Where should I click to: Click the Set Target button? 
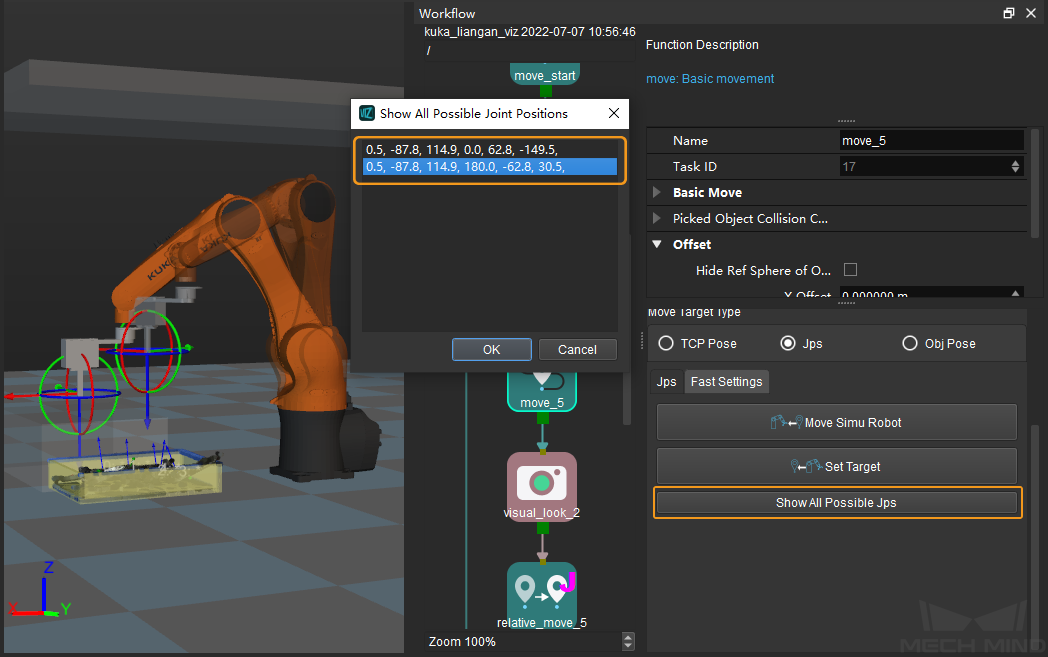click(837, 467)
